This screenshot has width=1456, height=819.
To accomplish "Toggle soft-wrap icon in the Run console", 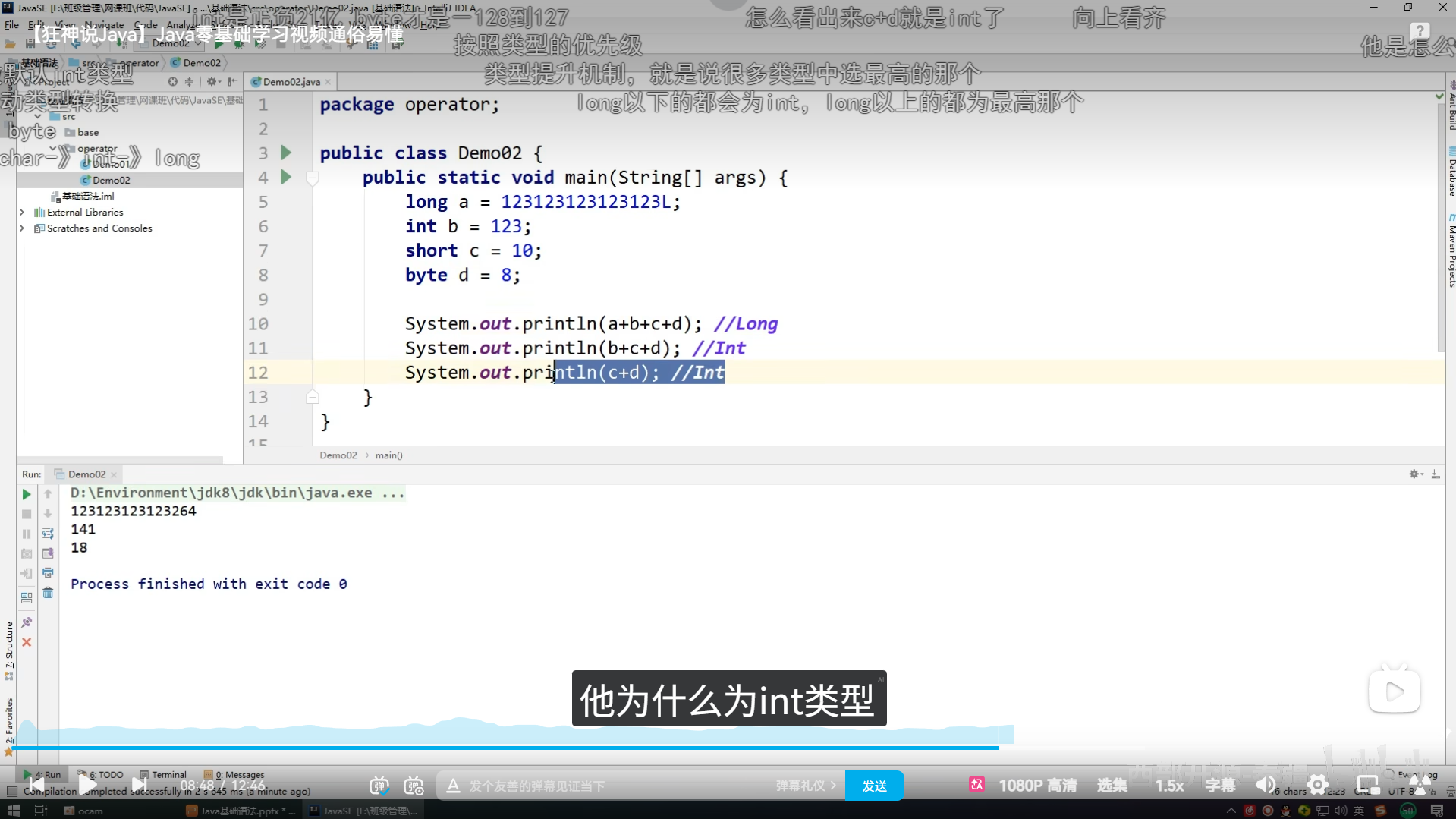I will 48,534.
